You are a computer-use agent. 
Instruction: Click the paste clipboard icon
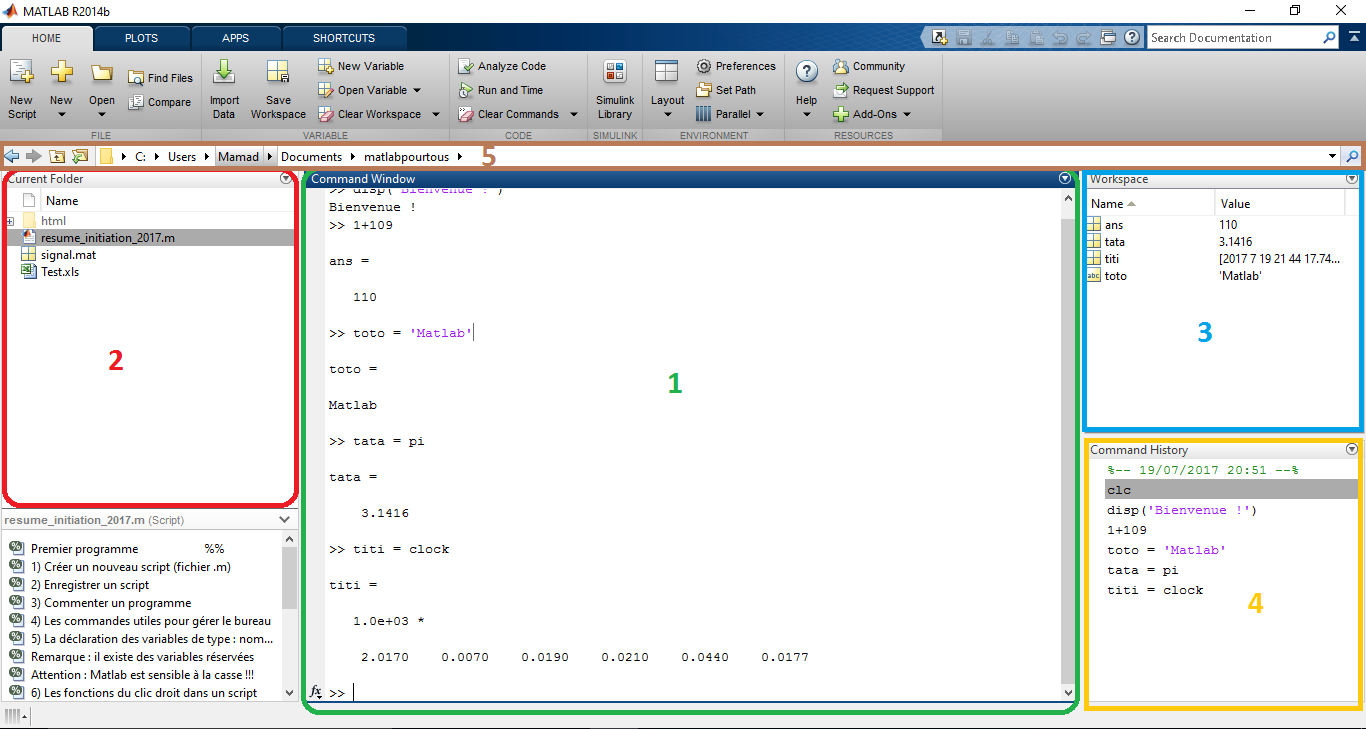[x=1036, y=37]
